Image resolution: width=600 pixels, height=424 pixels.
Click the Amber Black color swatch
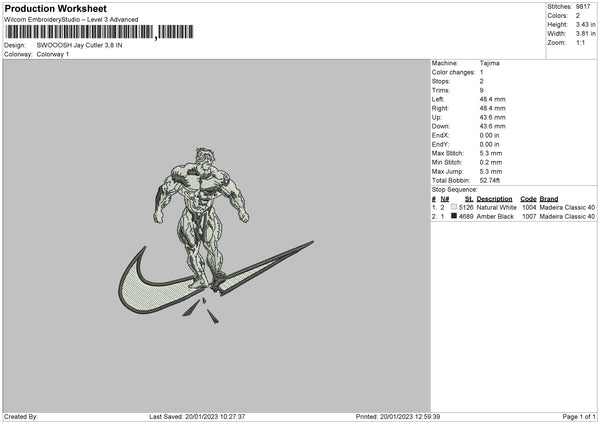(454, 216)
